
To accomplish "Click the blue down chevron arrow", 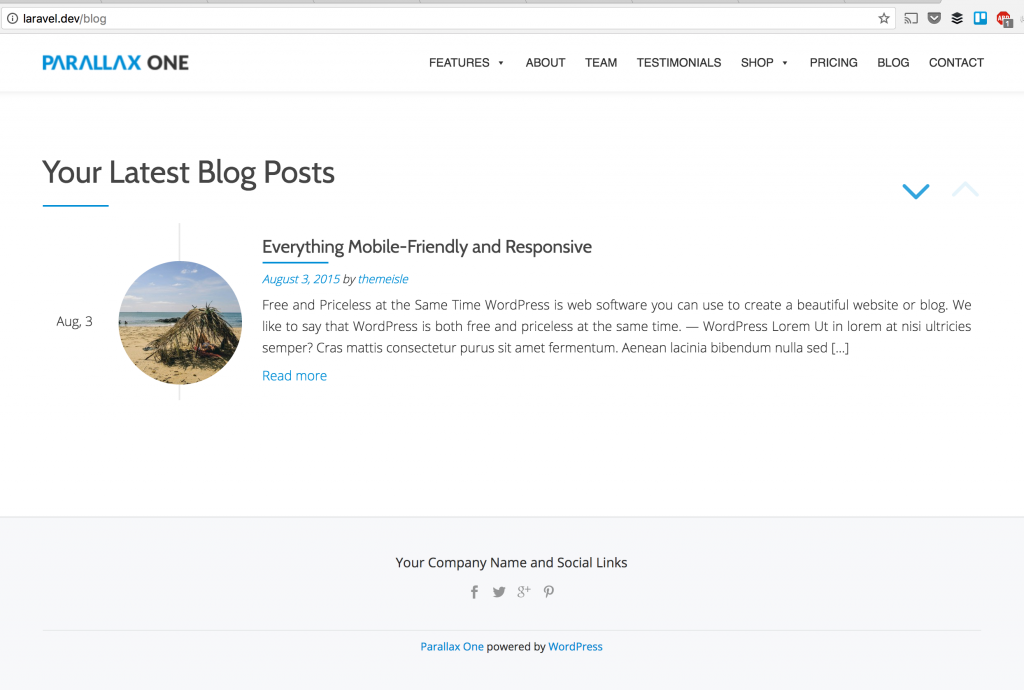I will pyautogui.click(x=915, y=191).
